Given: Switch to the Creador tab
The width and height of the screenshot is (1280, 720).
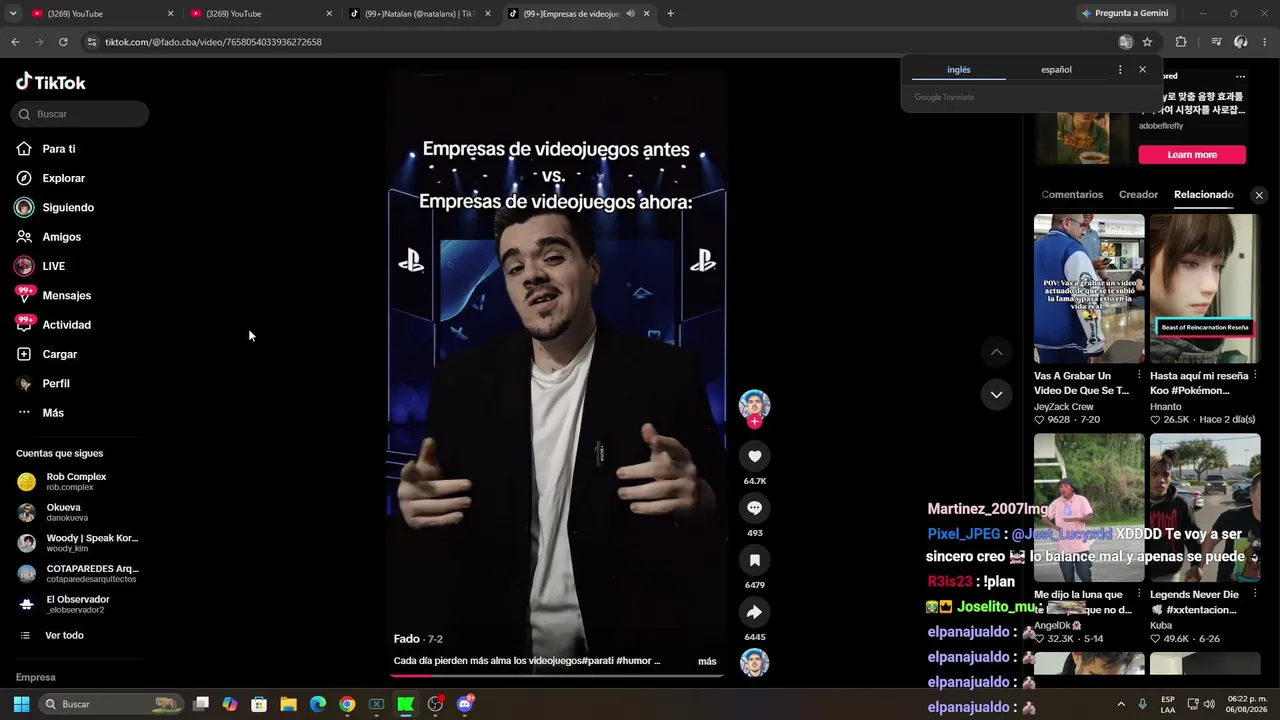Looking at the screenshot, I should (1138, 195).
